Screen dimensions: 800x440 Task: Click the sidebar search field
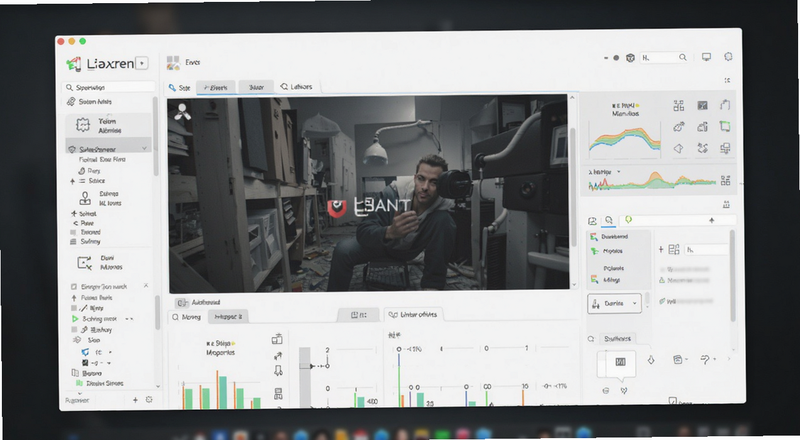coord(109,88)
